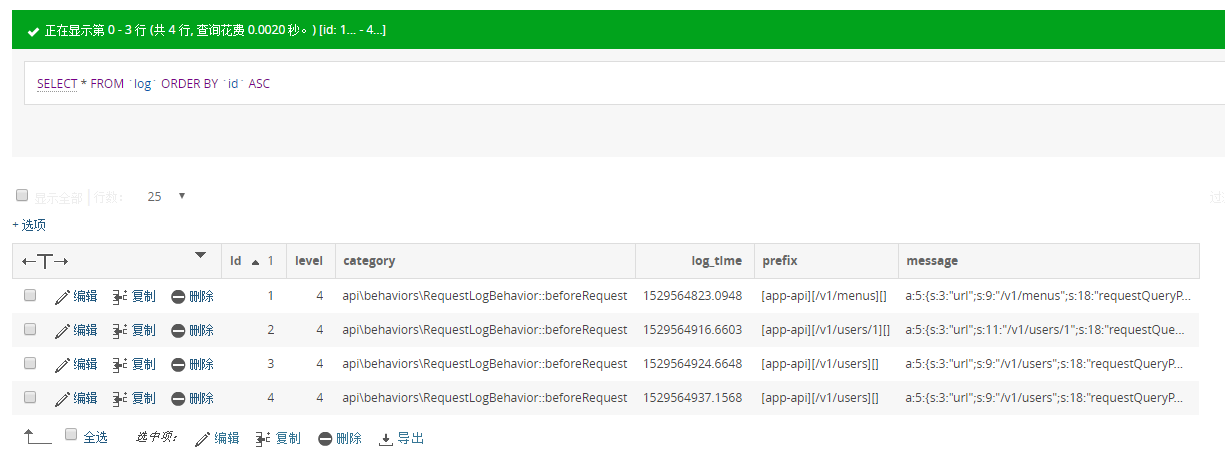The width and height of the screenshot is (1225, 462).
Task: Click the delete icon for row 3
Action: pyautogui.click(x=178, y=364)
